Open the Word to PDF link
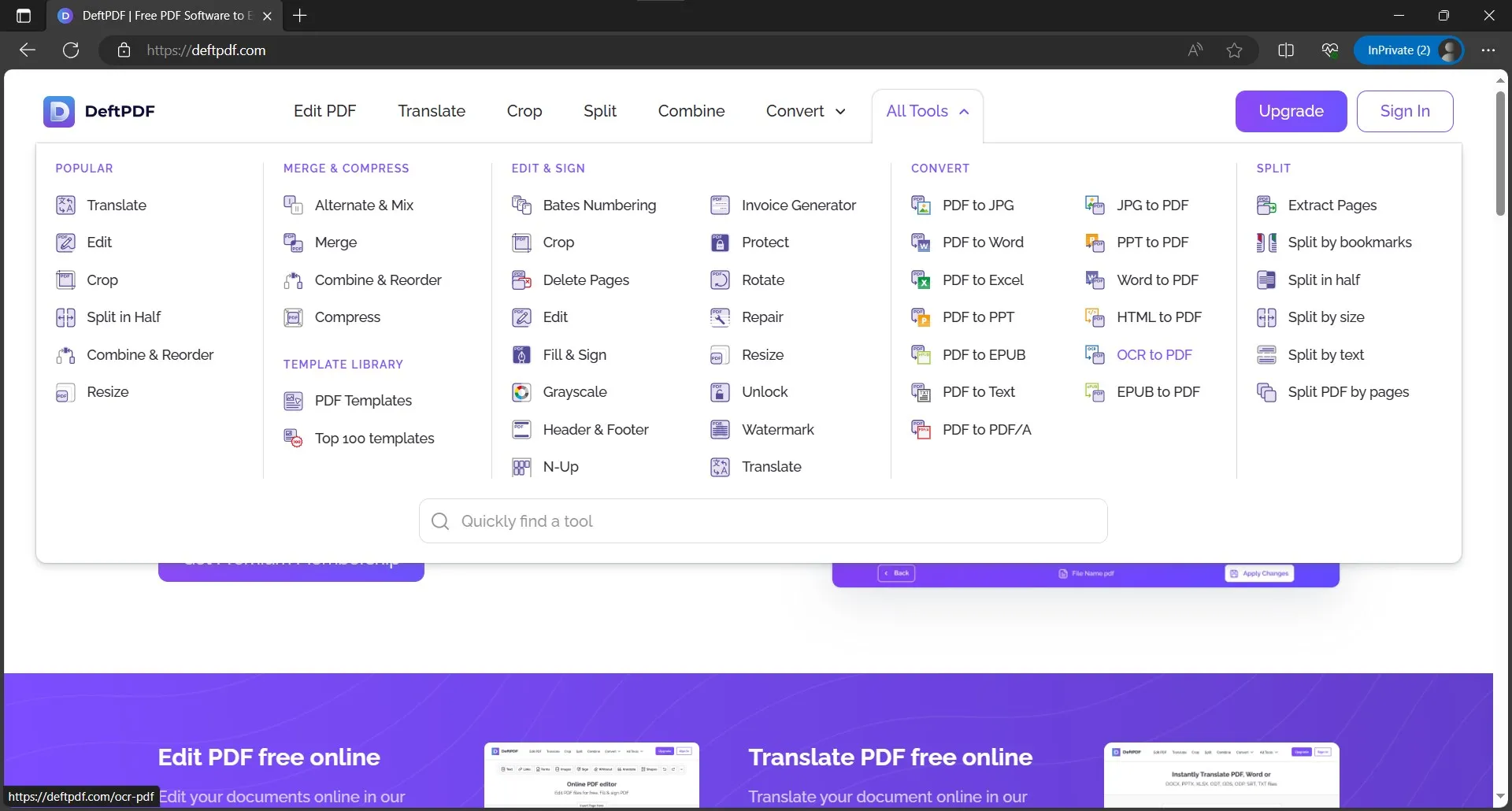Screen dimensions: 1512x811 (x=1158, y=280)
